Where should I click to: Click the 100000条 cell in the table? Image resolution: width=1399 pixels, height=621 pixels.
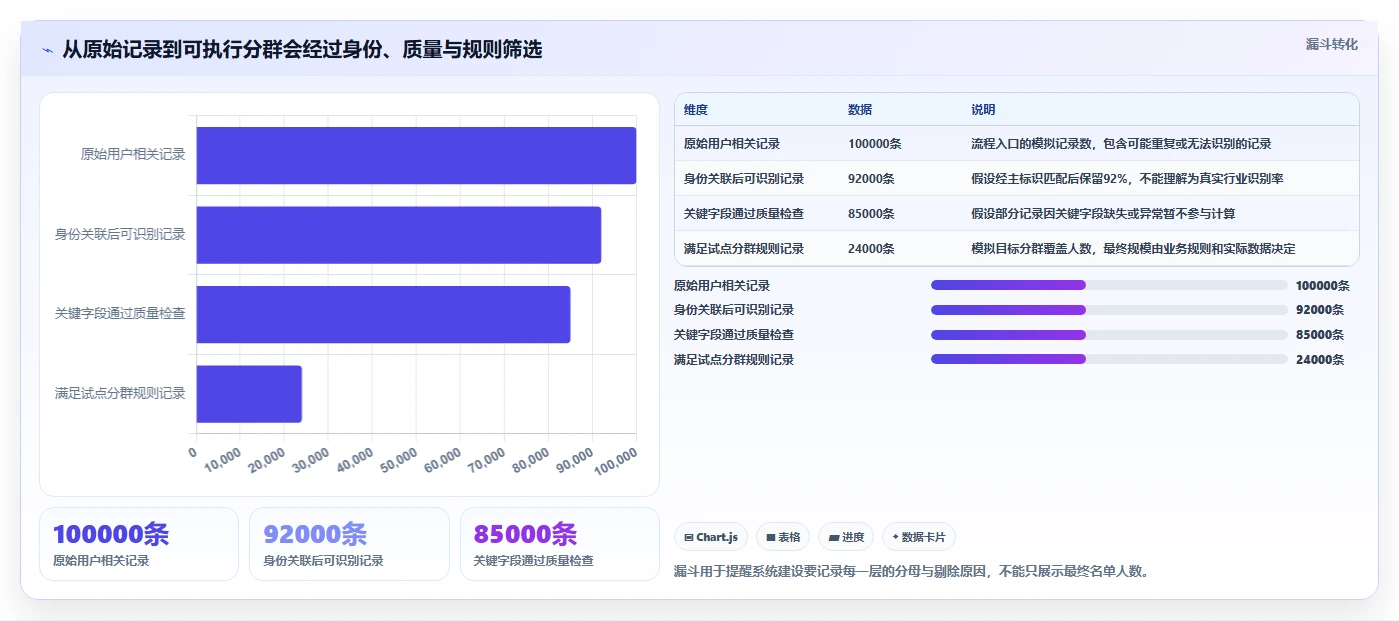[875, 144]
